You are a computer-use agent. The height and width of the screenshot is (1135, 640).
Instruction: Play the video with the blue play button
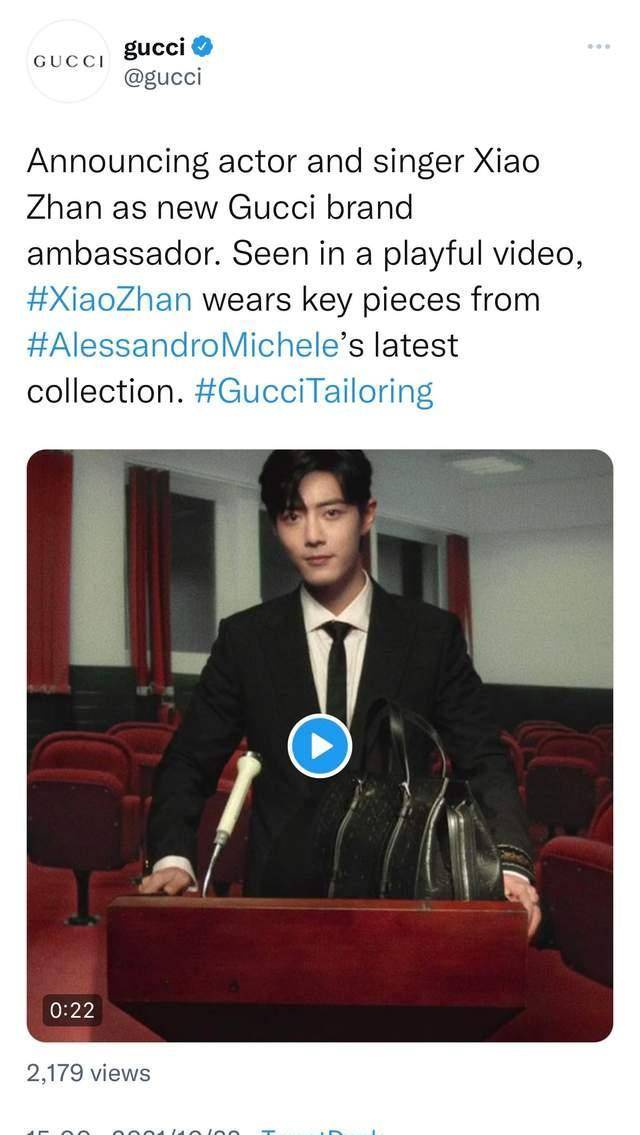coord(320,746)
